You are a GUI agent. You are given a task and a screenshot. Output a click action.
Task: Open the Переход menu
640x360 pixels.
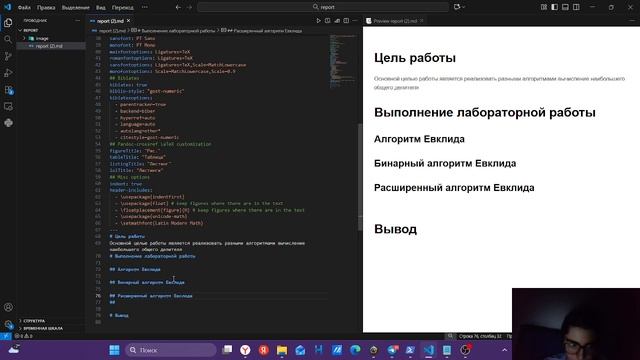pos(122,7)
